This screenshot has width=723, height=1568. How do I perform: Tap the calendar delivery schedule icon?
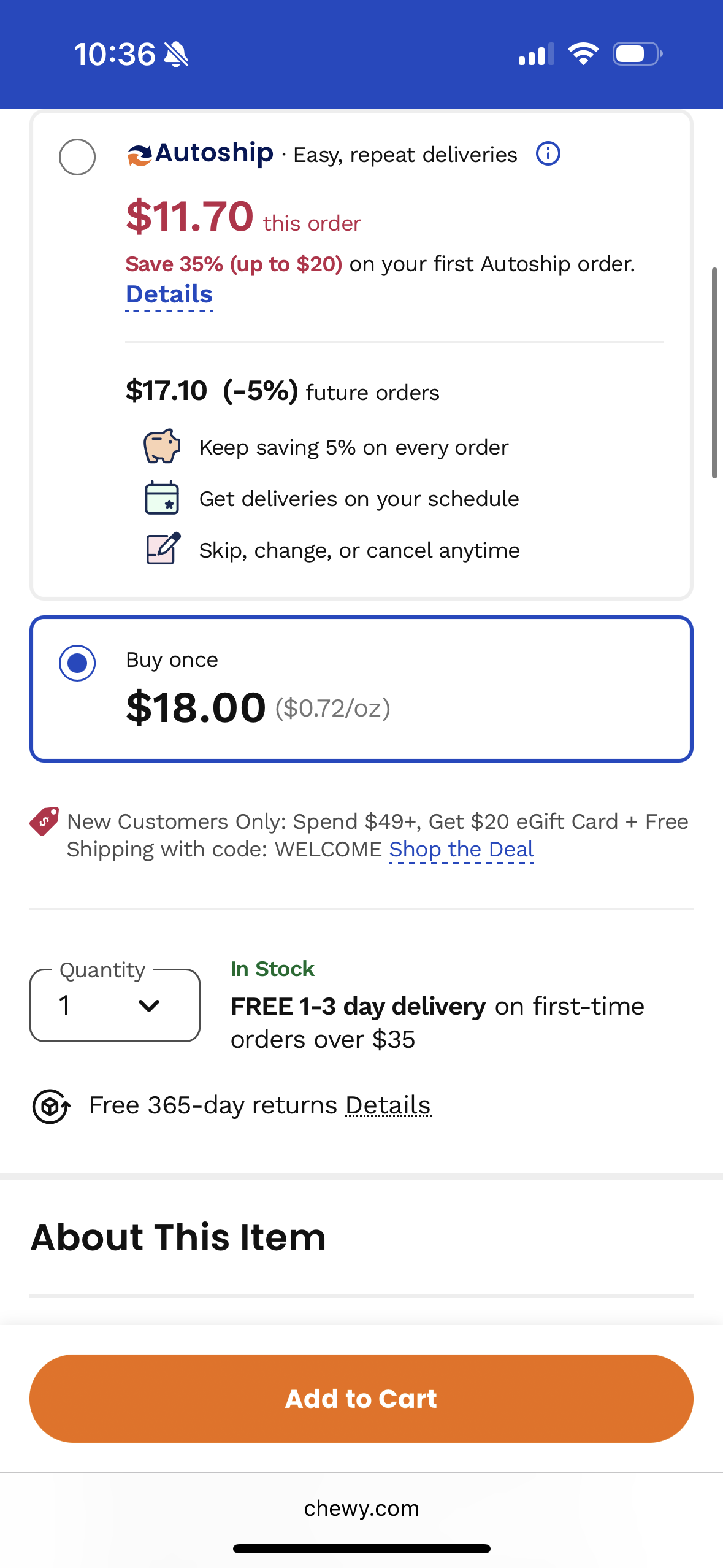pyautogui.click(x=162, y=498)
